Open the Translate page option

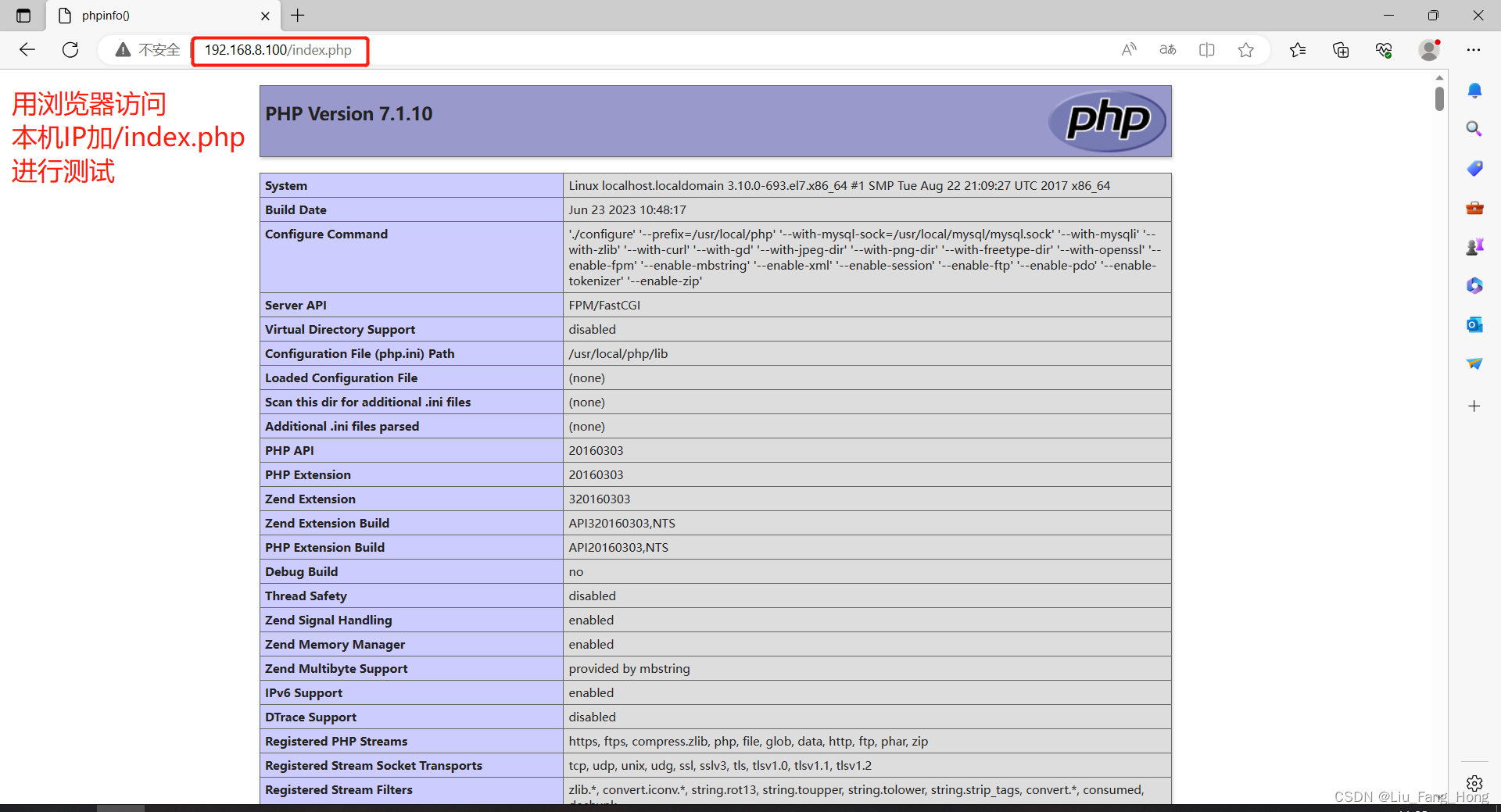[x=1168, y=50]
